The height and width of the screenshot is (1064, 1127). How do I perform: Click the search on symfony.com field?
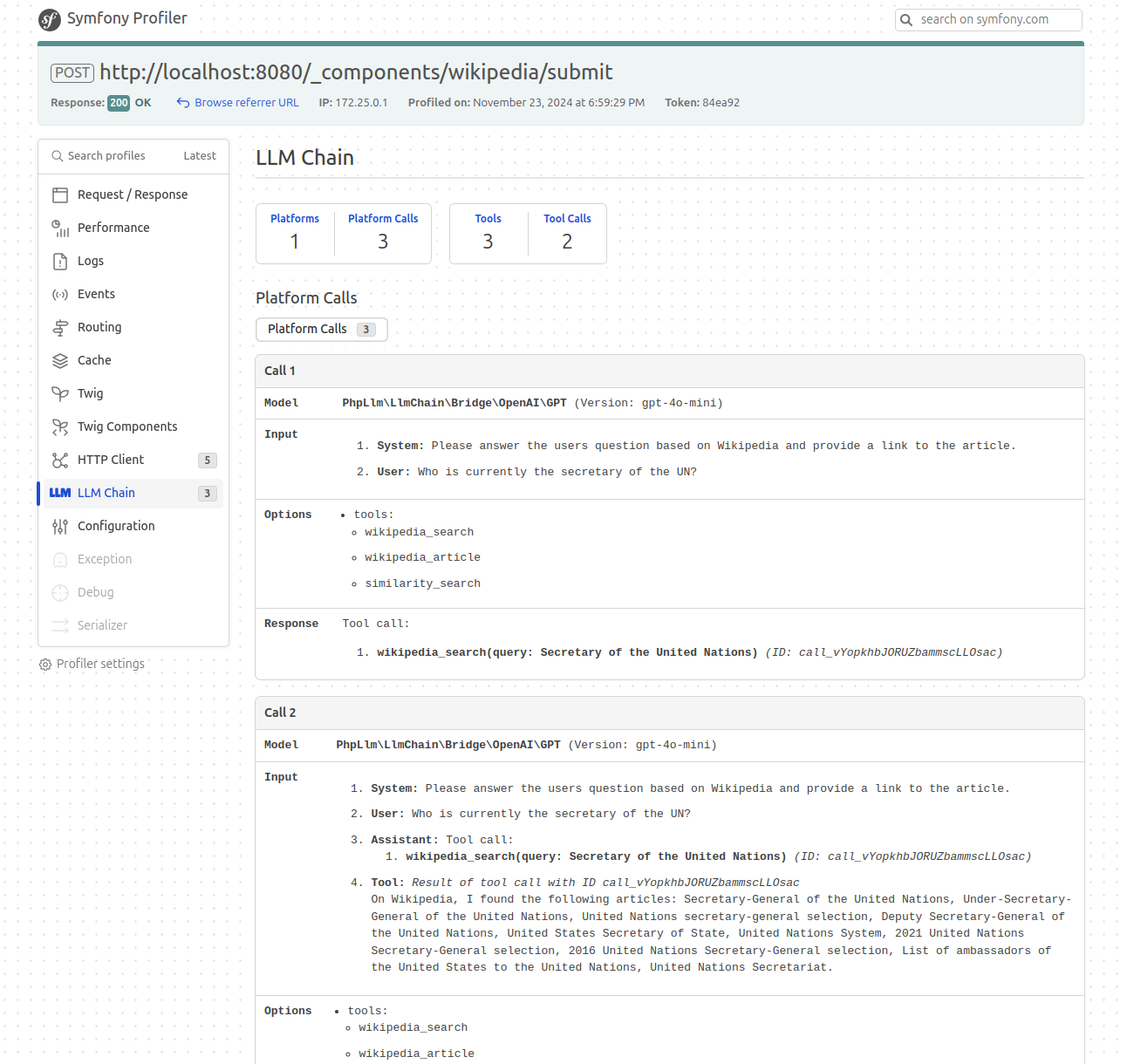coord(988,19)
